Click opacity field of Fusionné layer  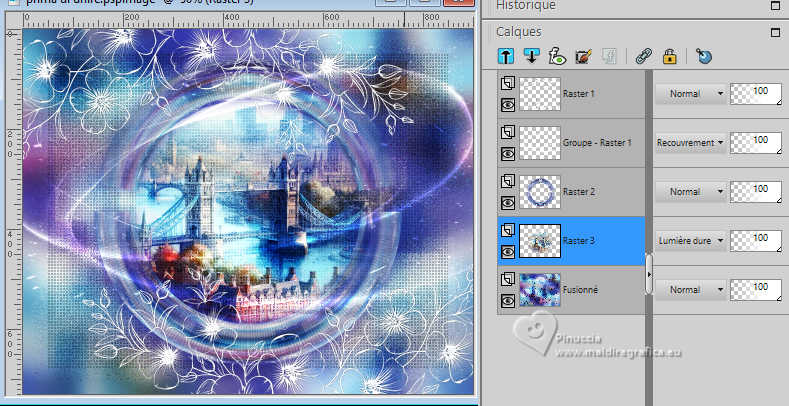756,290
